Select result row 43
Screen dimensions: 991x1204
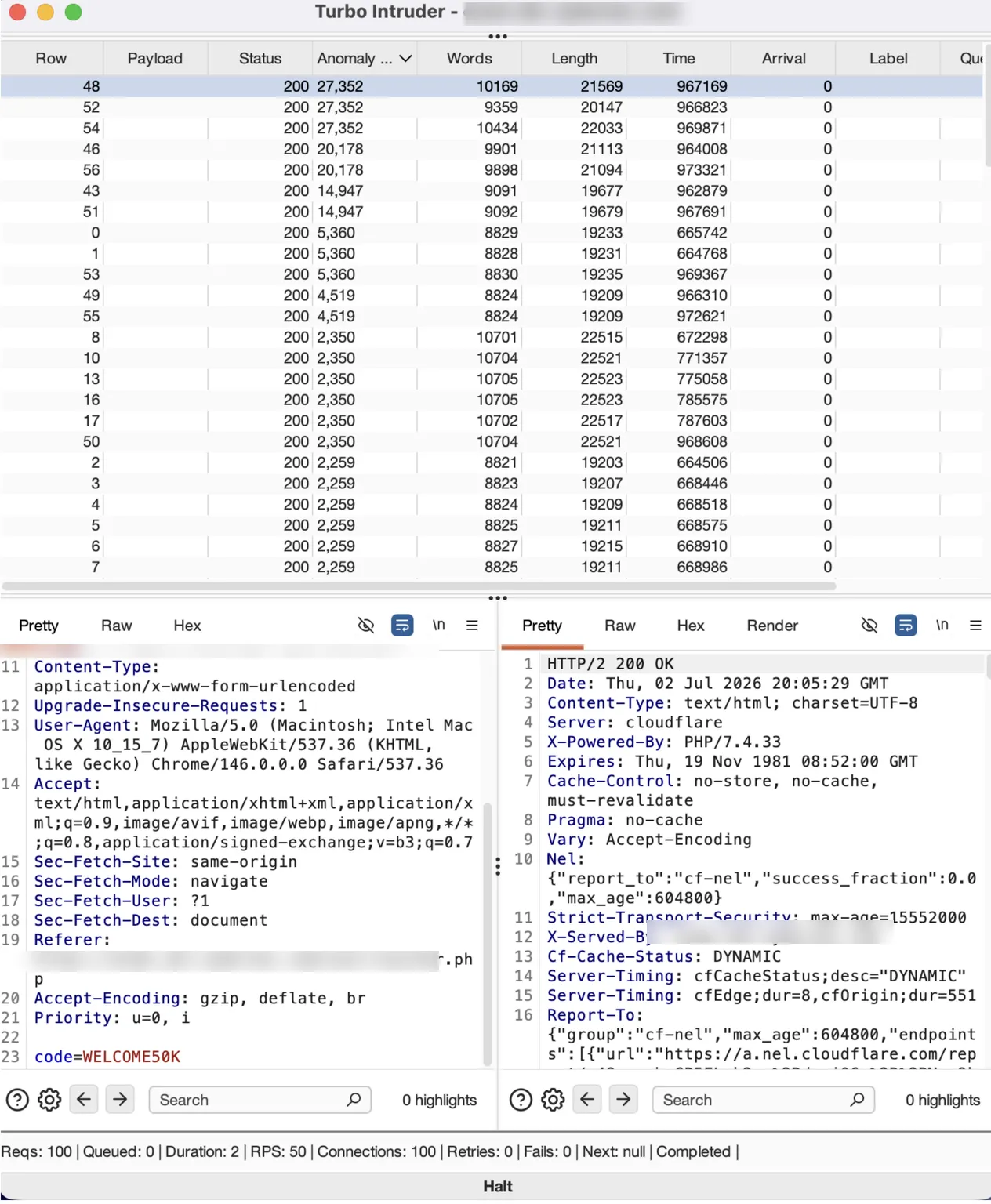(x=492, y=190)
